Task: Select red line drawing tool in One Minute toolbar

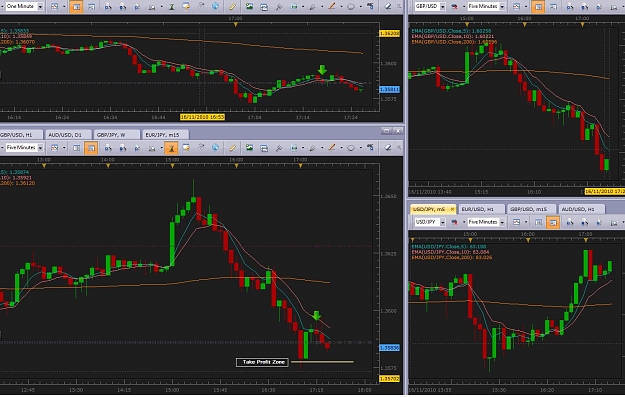Action: (x=332, y=6)
